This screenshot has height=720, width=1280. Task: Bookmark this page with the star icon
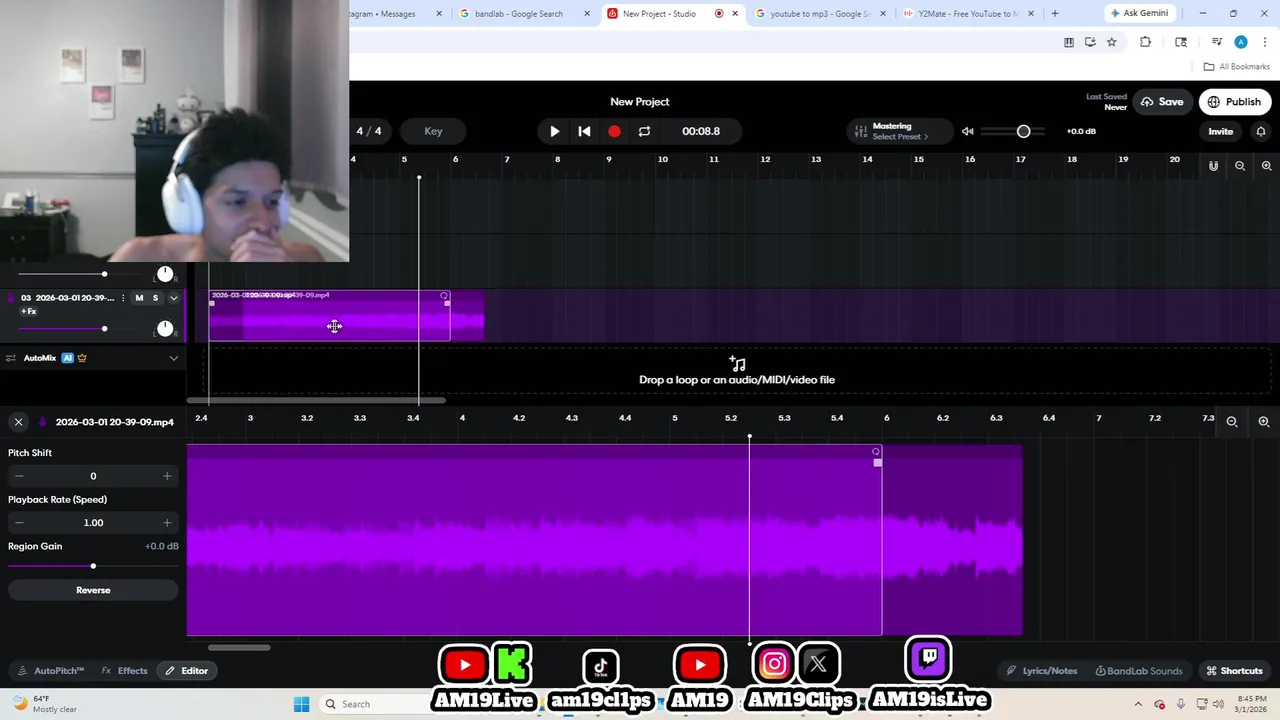[1111, 42]
